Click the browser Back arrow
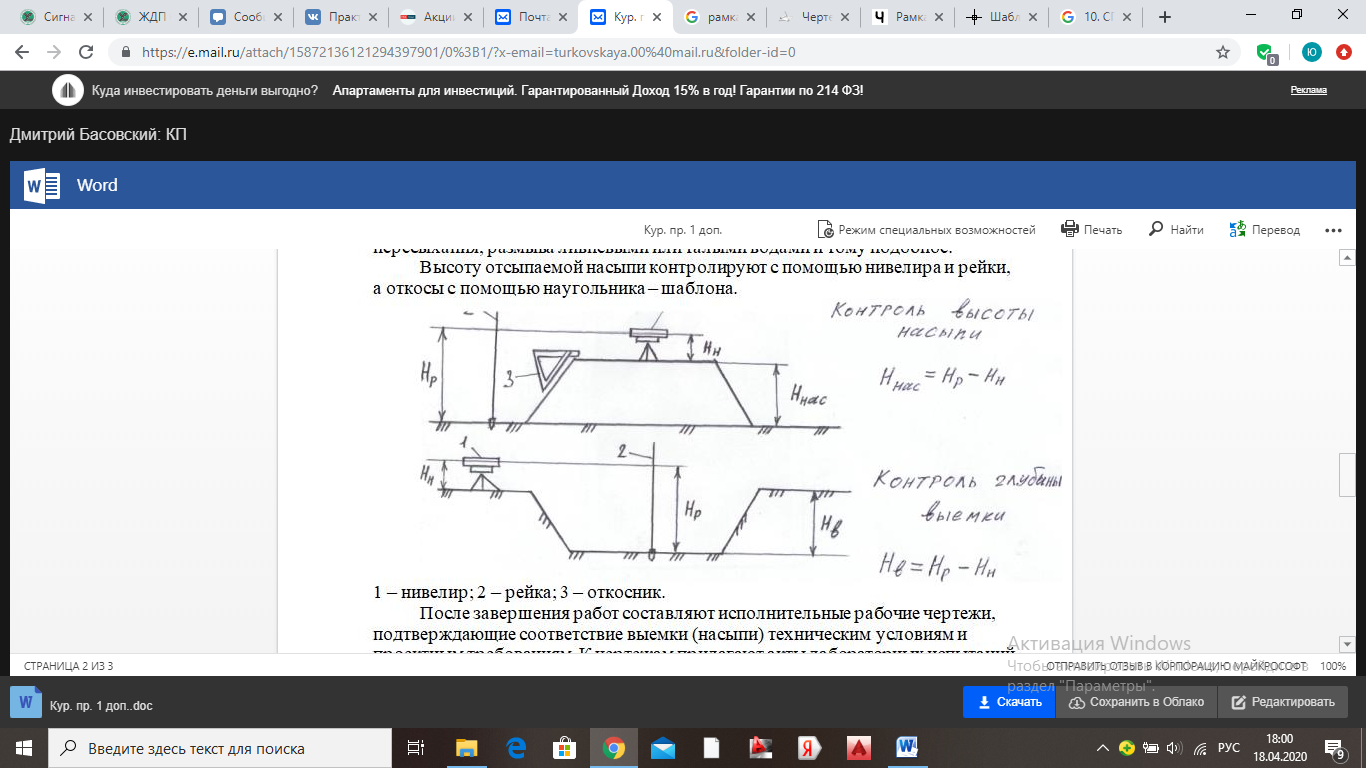The width and height of the screenshot is (1366, 768). coord(22,52)
